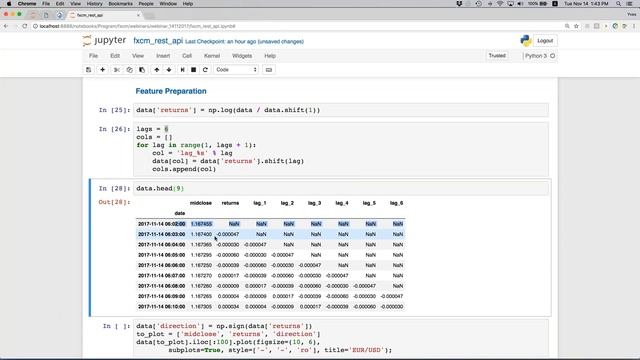The image size is (640, 360).
Task: Click the date index label
Action: 180,213
